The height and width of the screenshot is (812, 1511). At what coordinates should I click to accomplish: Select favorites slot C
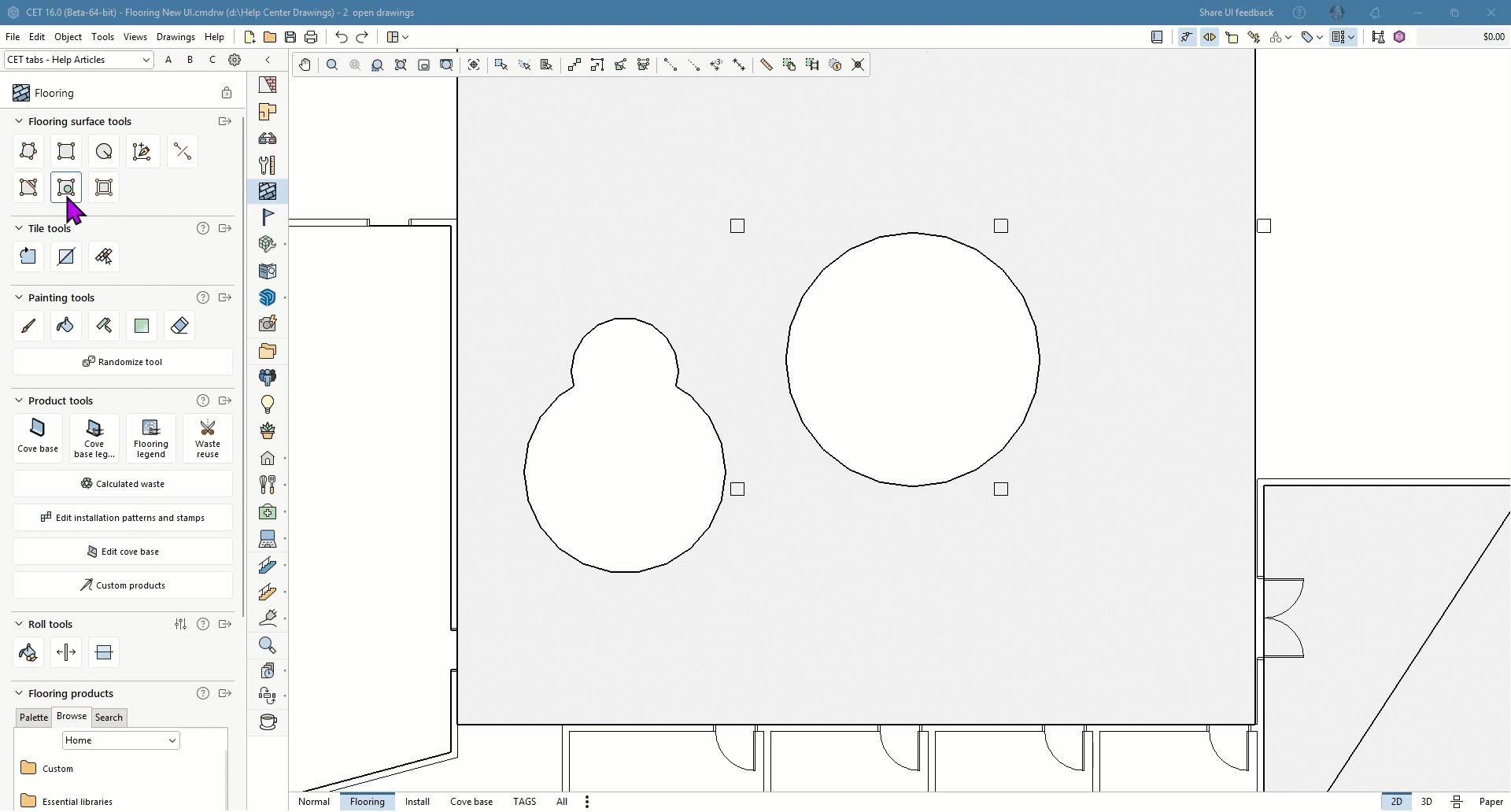pyautogui.click(x=212, y=60)
